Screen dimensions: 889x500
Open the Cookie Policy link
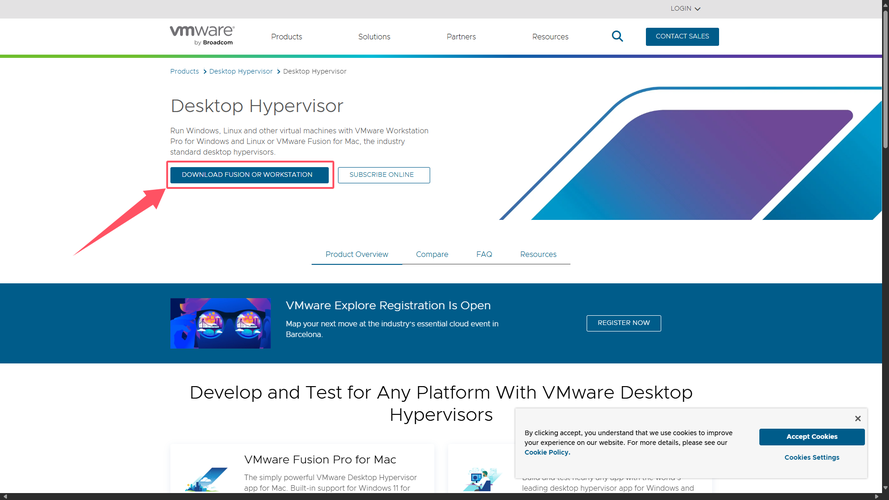pyautogui.click(x=547, y=452)
